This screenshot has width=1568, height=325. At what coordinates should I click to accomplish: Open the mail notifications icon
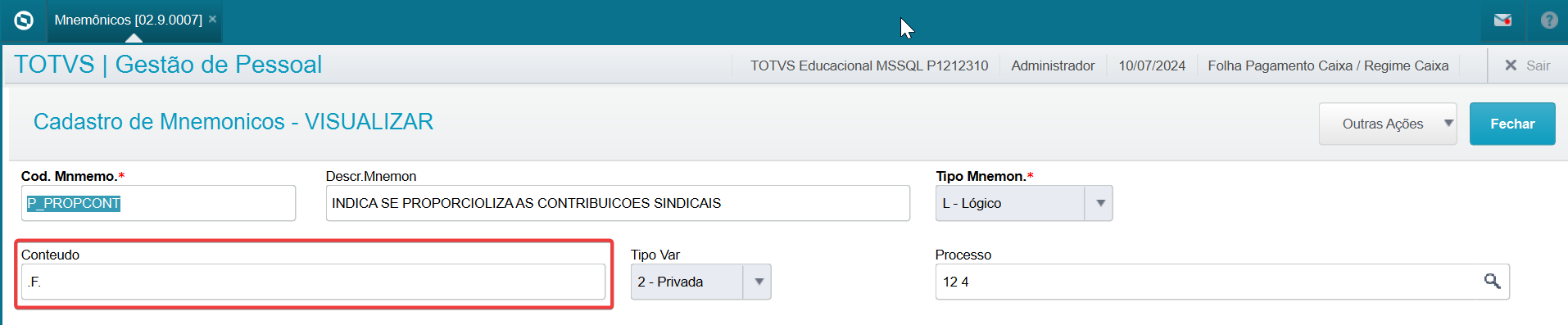1502,20
